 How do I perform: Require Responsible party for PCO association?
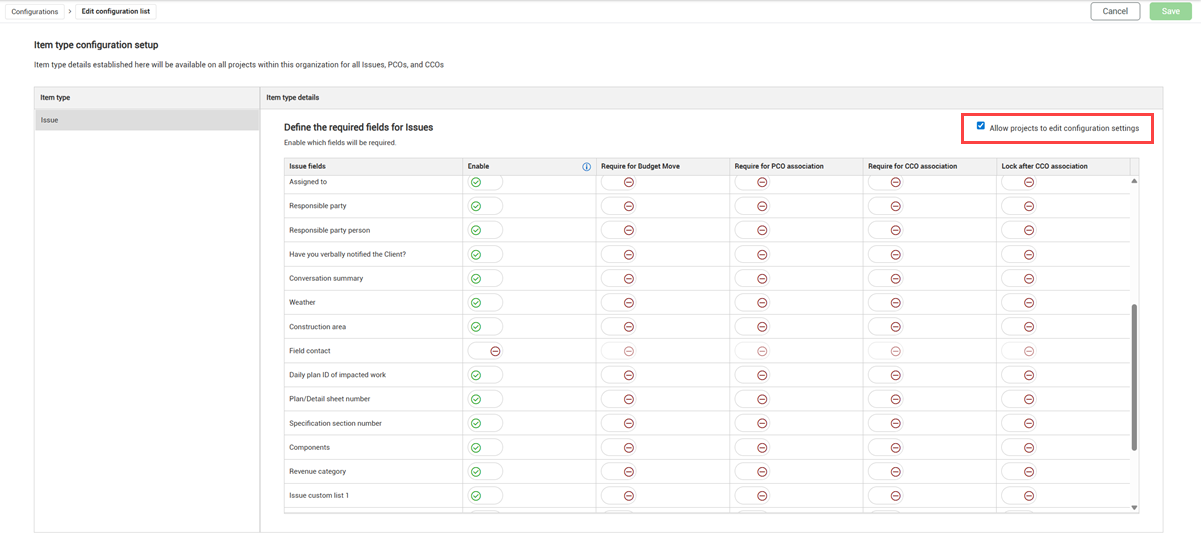[x=752, y=206]
